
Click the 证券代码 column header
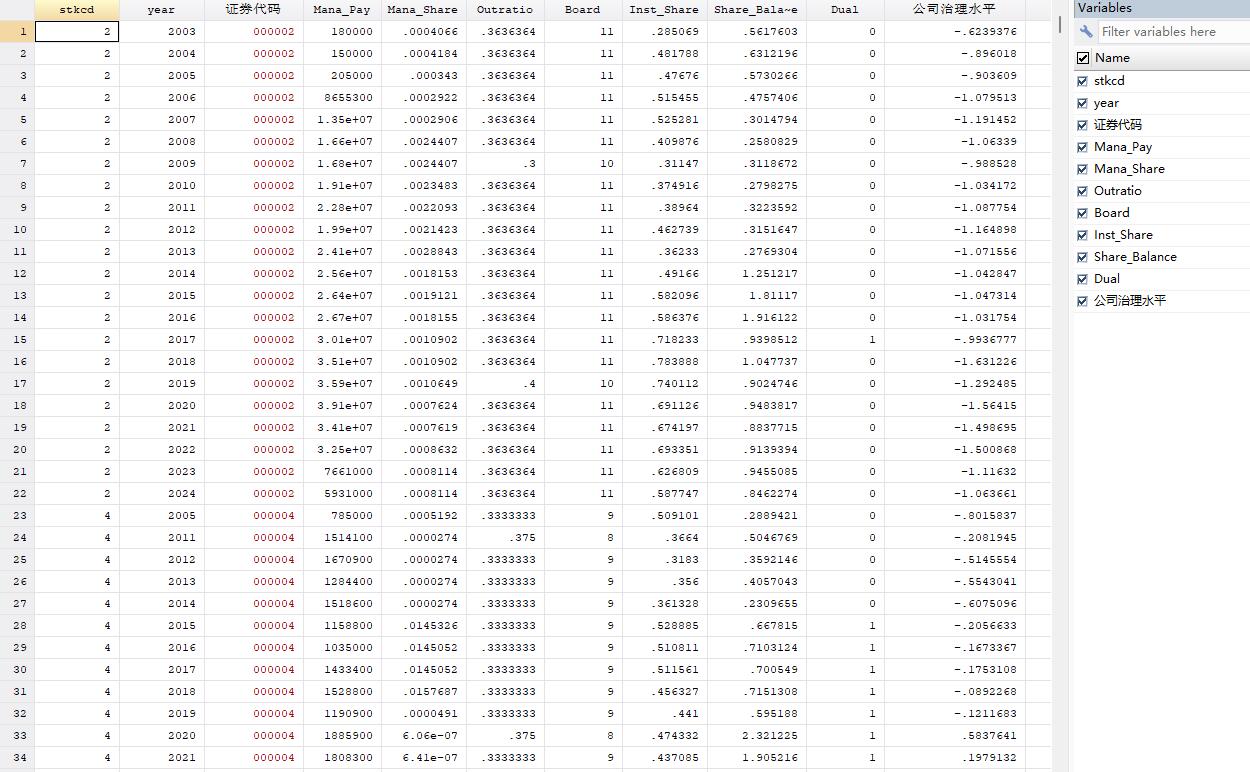pos(254,10)
